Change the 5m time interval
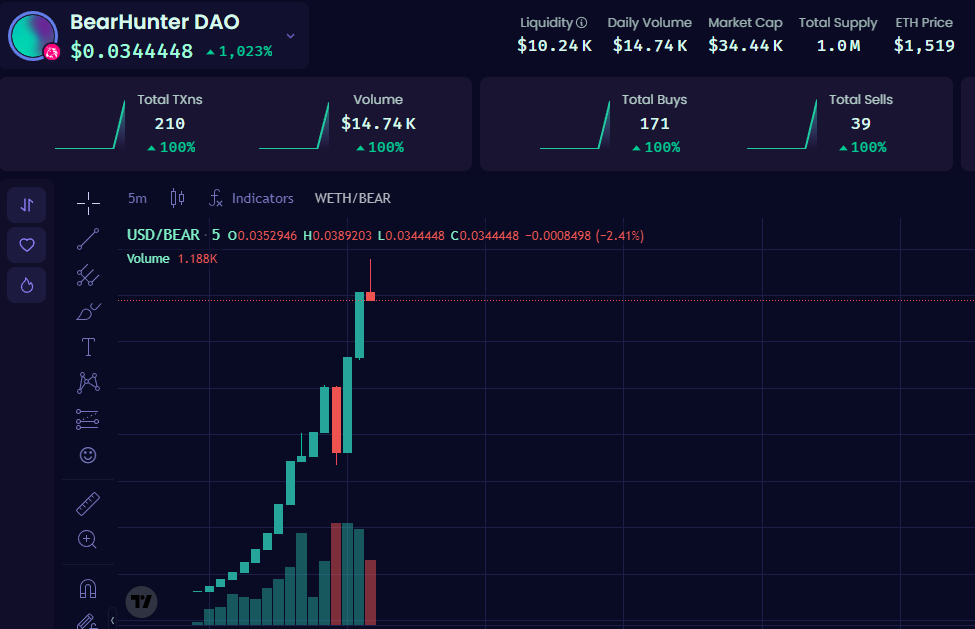This screenshot has width=975, height=629. (x=137, y=198)
